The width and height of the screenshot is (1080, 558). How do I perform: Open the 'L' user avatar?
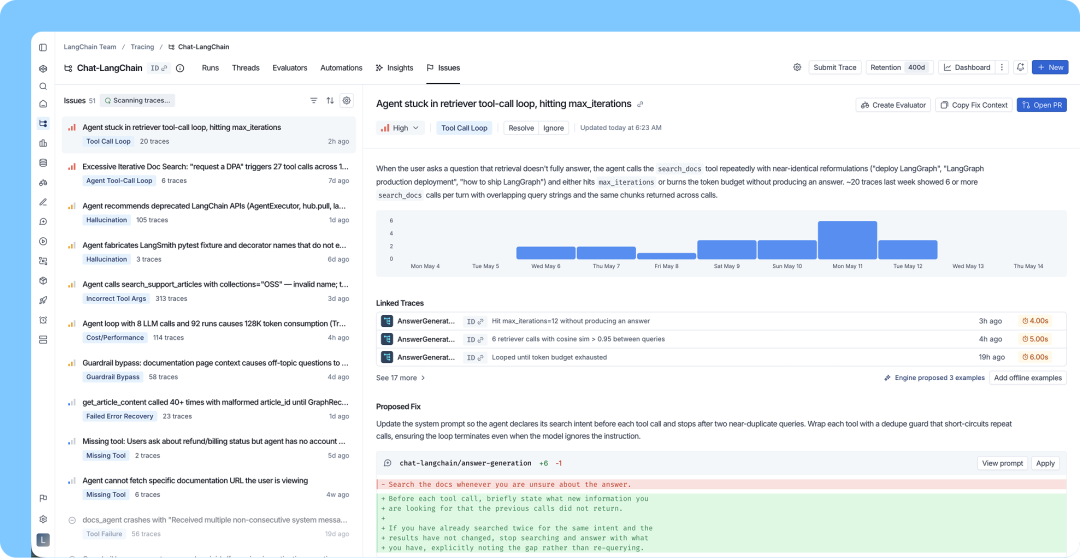click(x=43, y=539)
